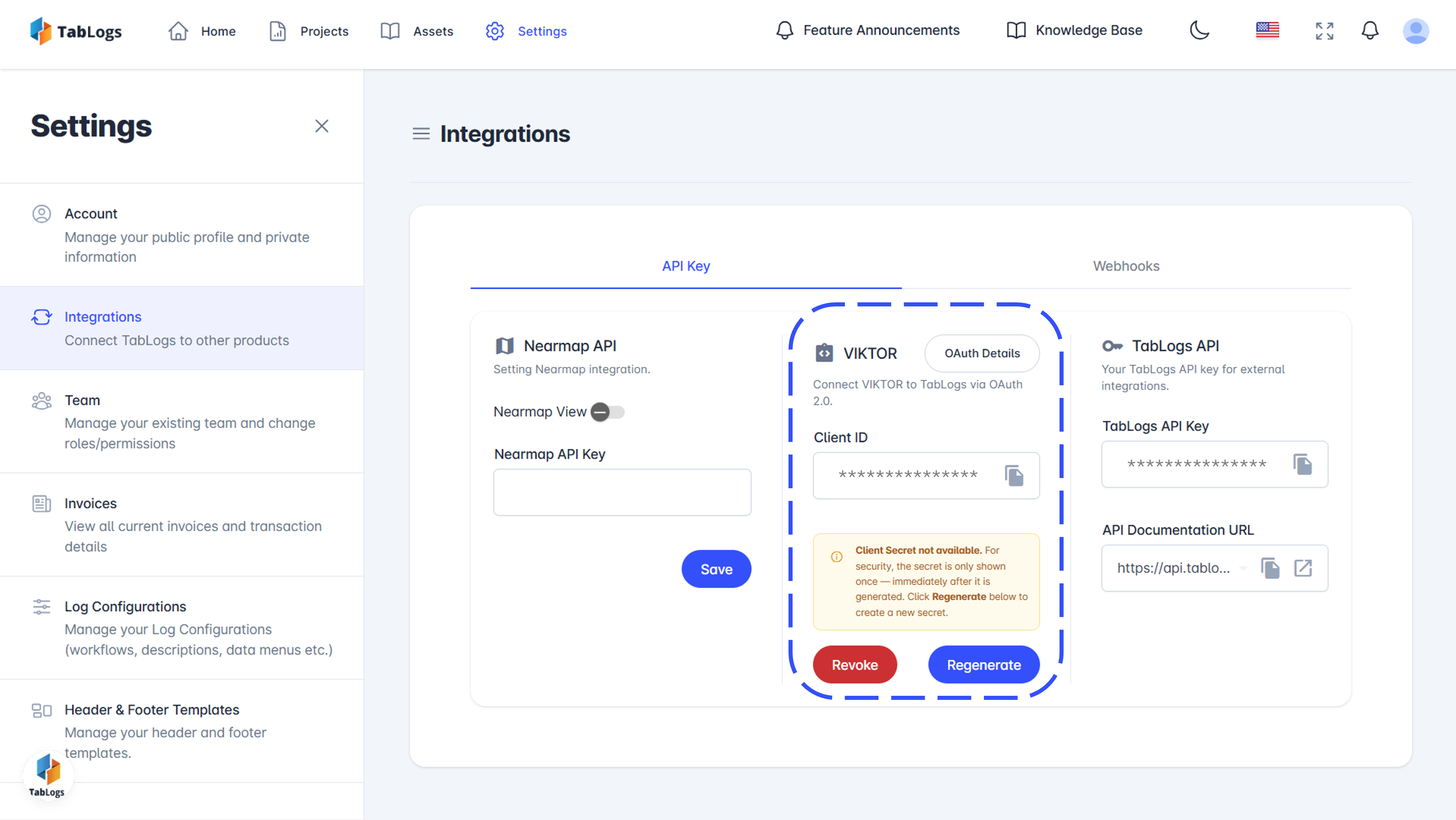The width and height of the screenshot is (1456, 820).
Task: Save the Nearmap API settings
Action: click(716, 569)
